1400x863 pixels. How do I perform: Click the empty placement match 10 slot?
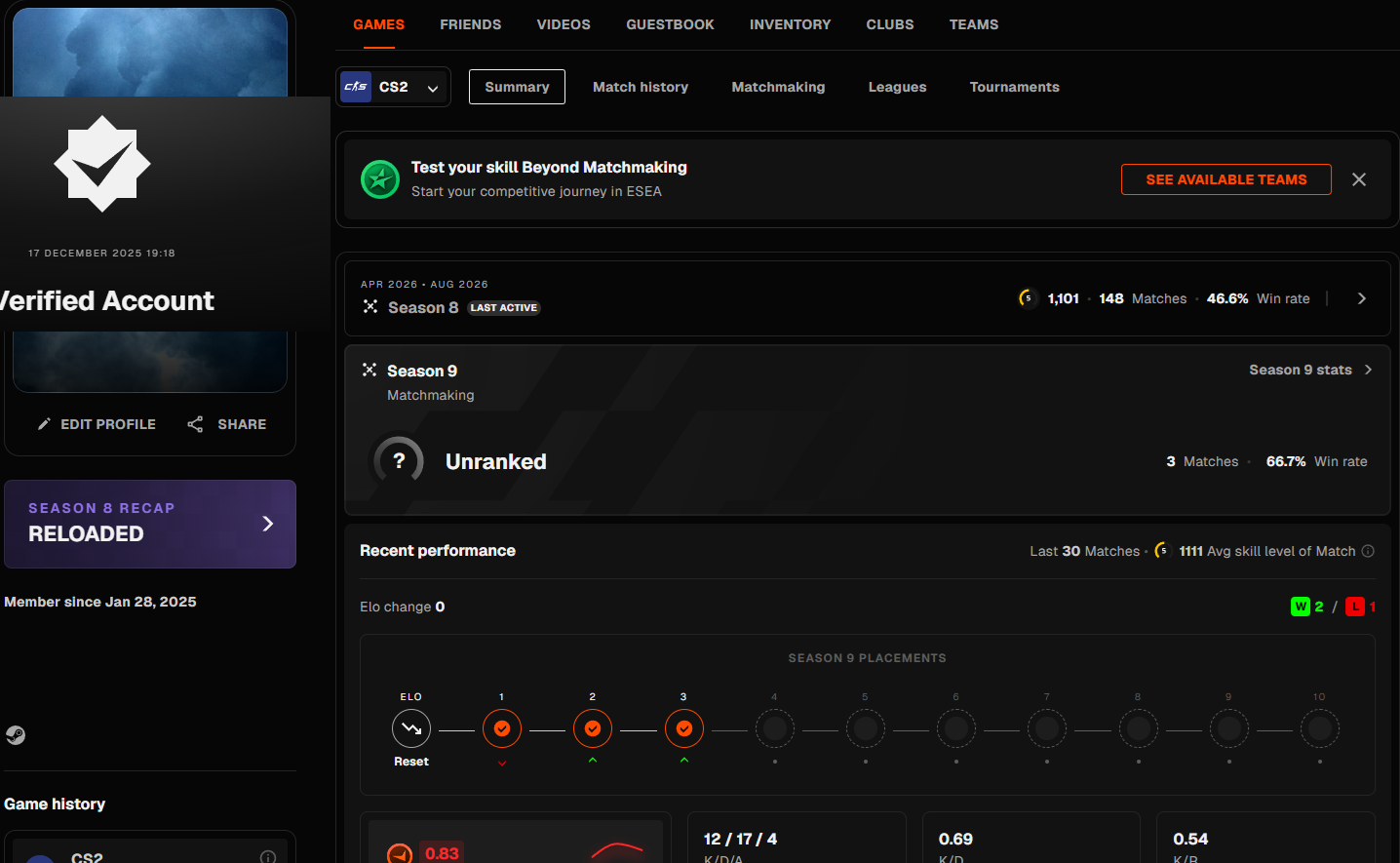(x=1320, y=728)
